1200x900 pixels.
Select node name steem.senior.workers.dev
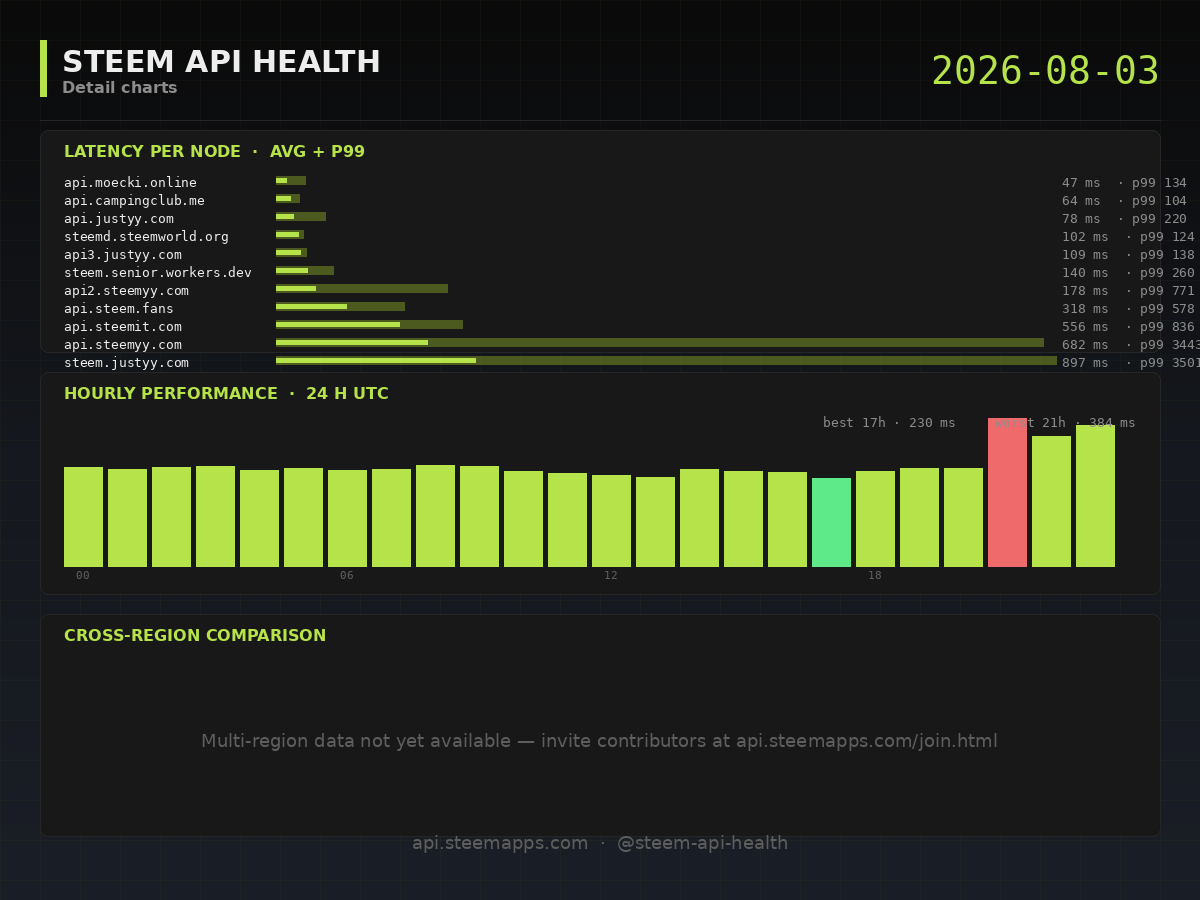[x=158, y=273]
